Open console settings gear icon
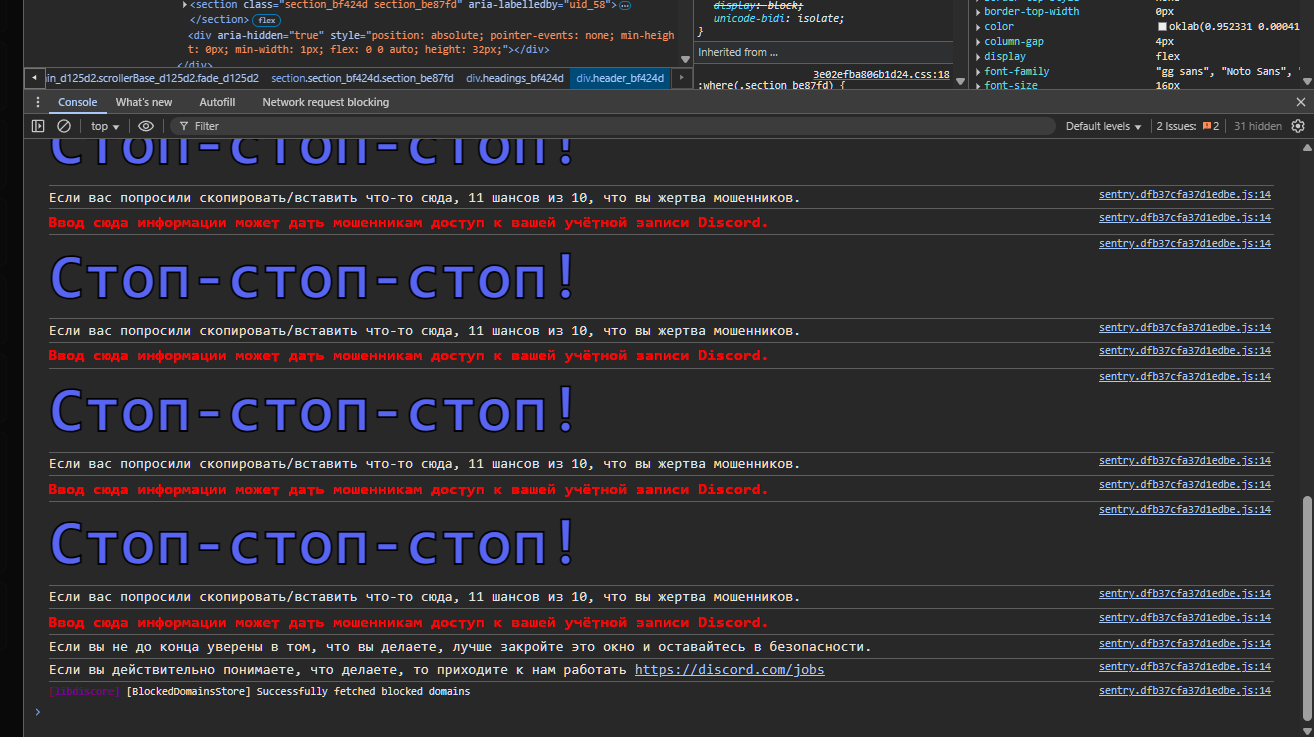This screenshot has height=737, width=1314. [1298, 126]
